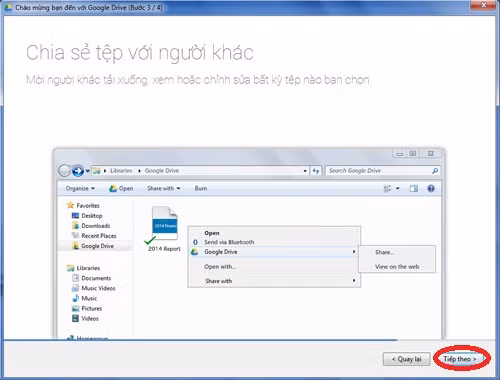Click the Music note icon in sidebar
Viewport: 500px width, 380px height.
click(x=76, y=298)
